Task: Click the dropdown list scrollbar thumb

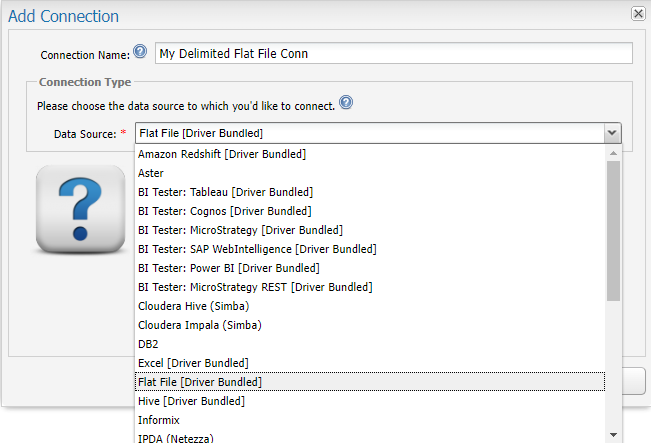Action: [613, 231]
